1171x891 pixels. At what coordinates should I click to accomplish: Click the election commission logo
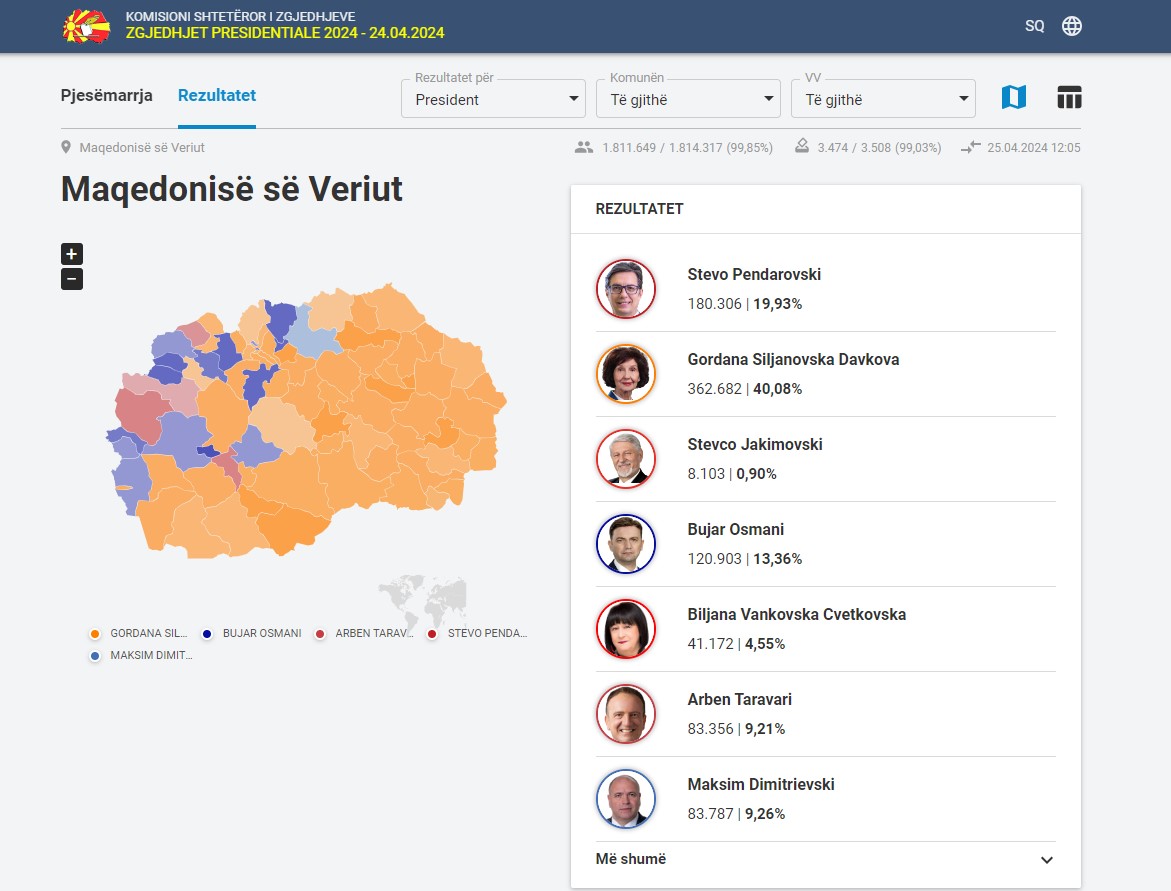[87, 26]
